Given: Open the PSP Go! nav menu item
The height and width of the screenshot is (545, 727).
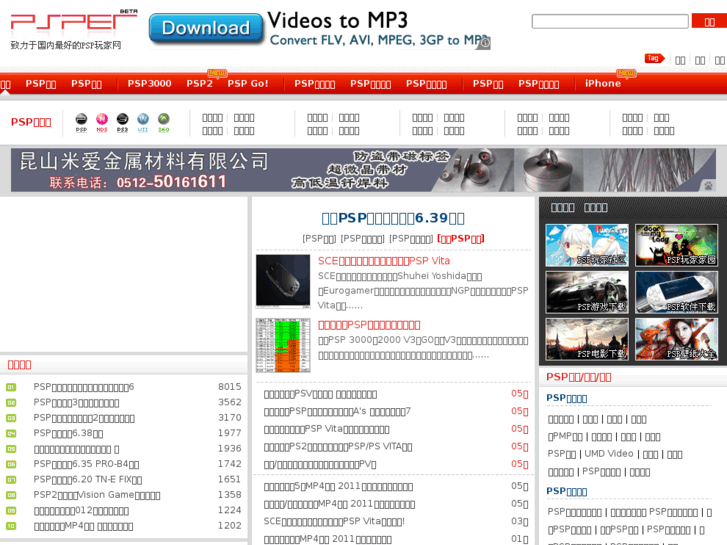Looking at the screenshot, I should [x=248, y=83].
